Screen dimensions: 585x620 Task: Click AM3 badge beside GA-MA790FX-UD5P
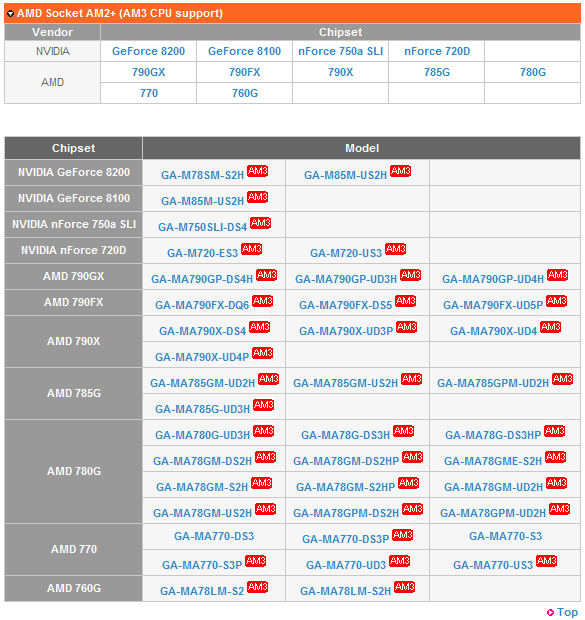point(557,301)
